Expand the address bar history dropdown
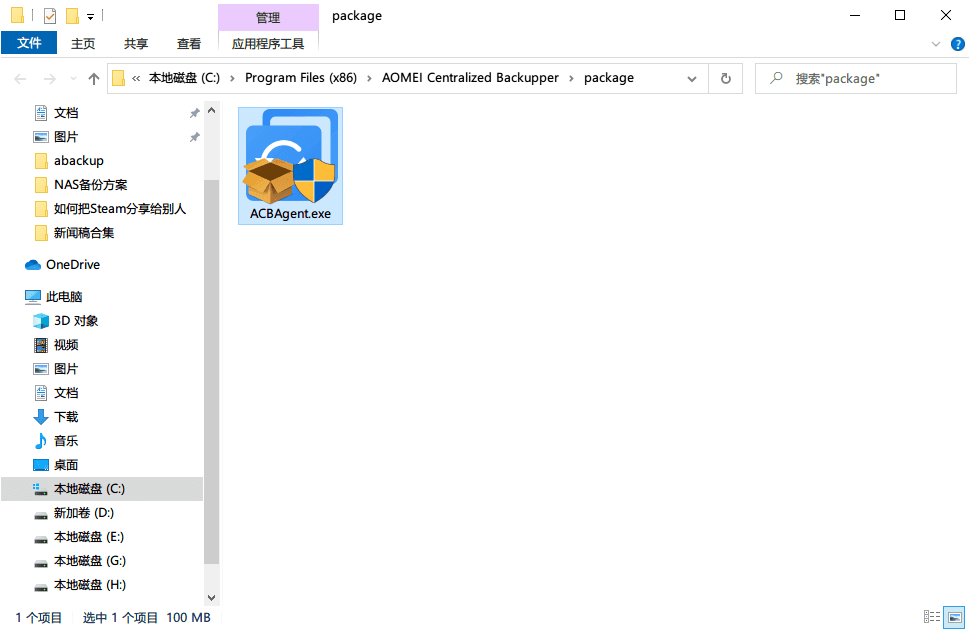The image size is (970, 630). [692, 79]
